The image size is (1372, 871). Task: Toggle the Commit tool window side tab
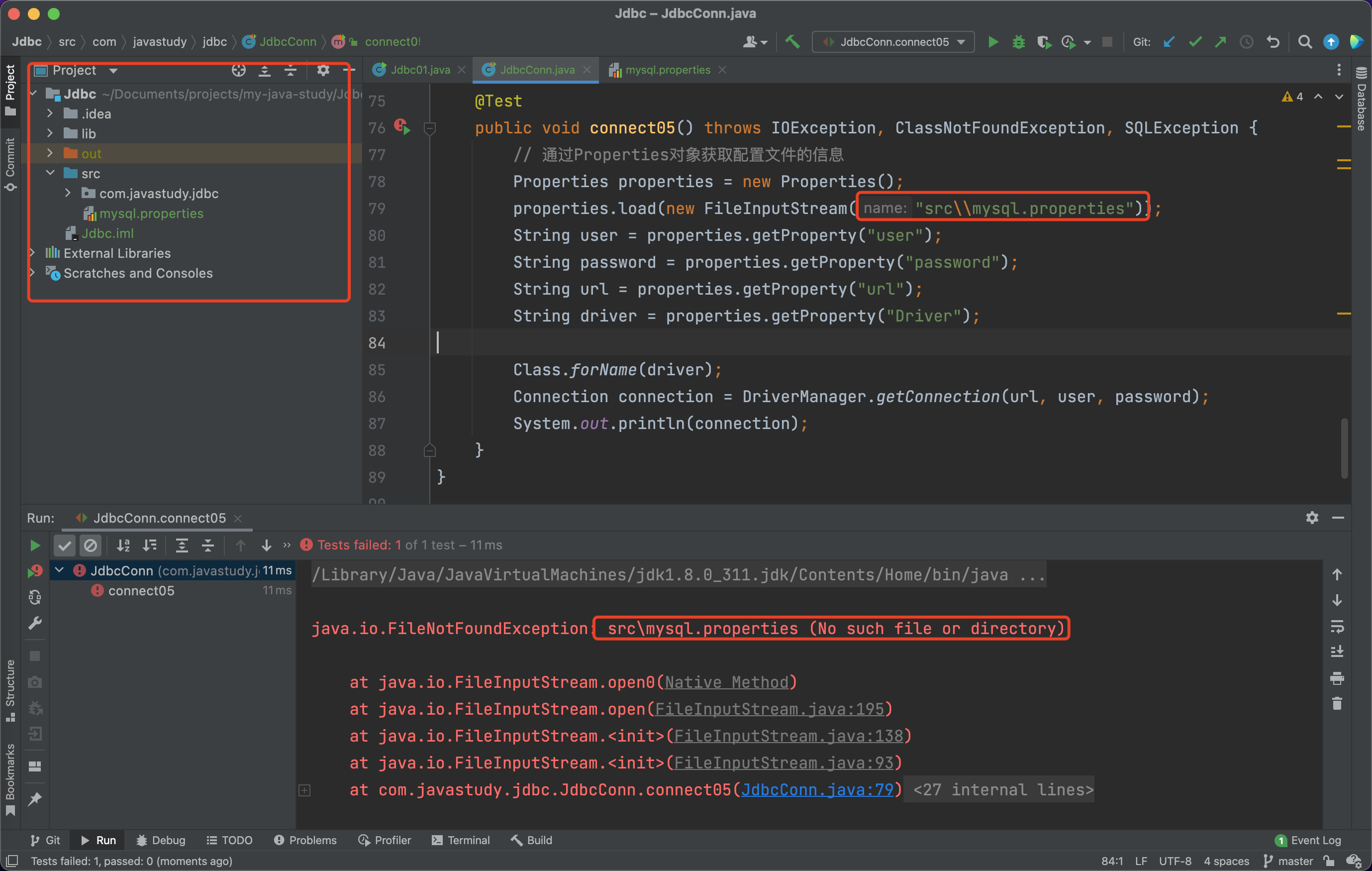(10, 164)
